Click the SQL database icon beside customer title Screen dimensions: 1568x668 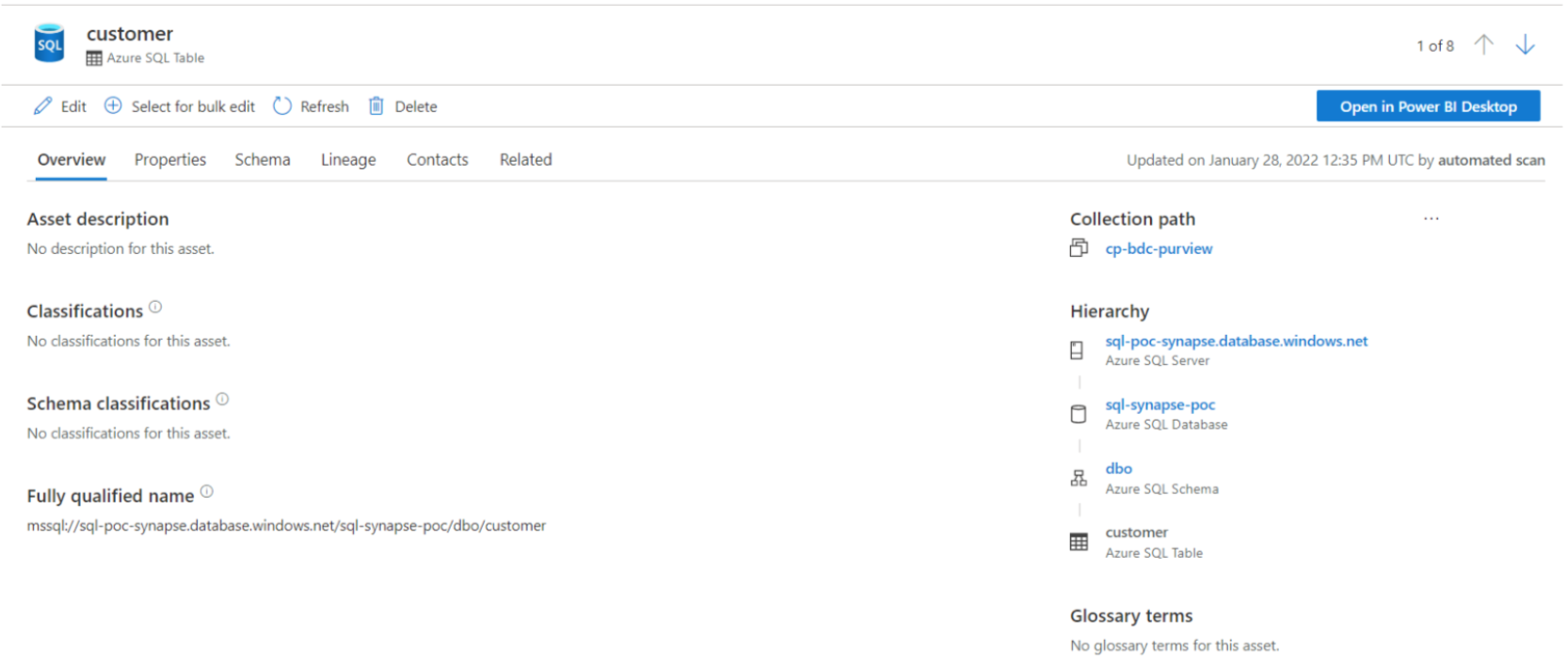click(49, 43)
